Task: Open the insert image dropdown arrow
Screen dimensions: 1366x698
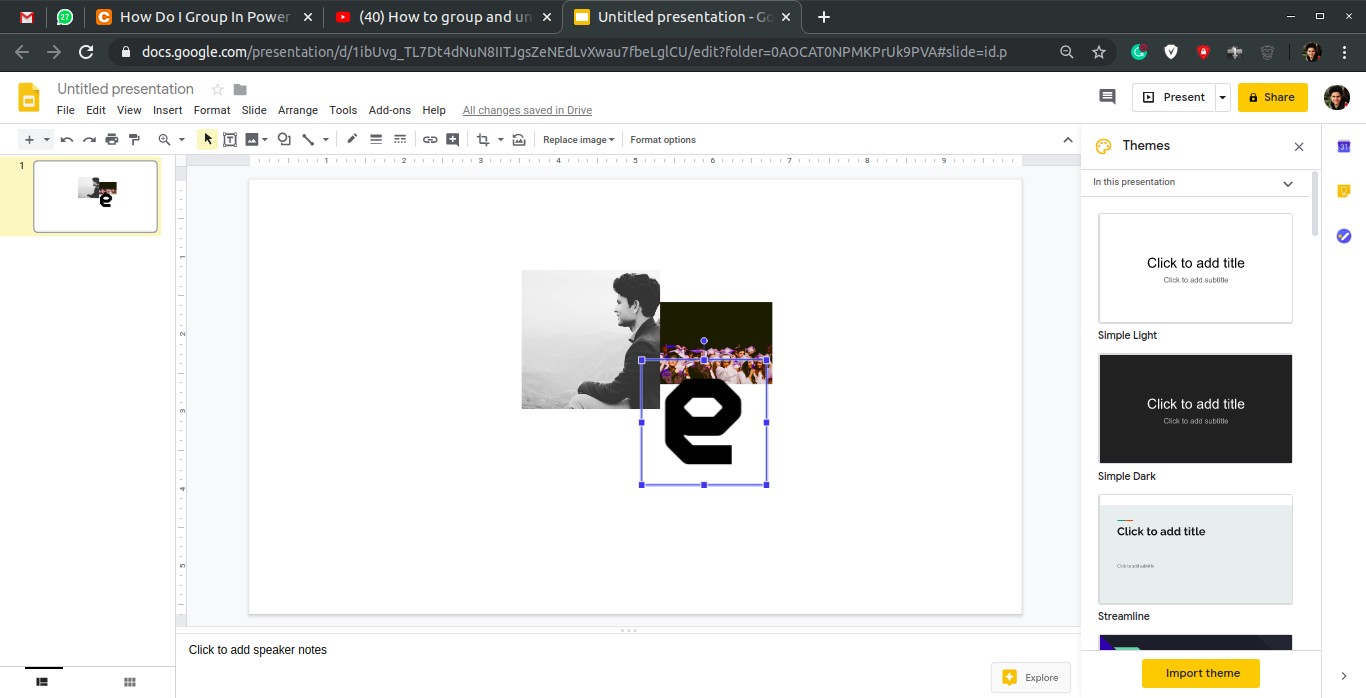Action: tap(265, 140)
